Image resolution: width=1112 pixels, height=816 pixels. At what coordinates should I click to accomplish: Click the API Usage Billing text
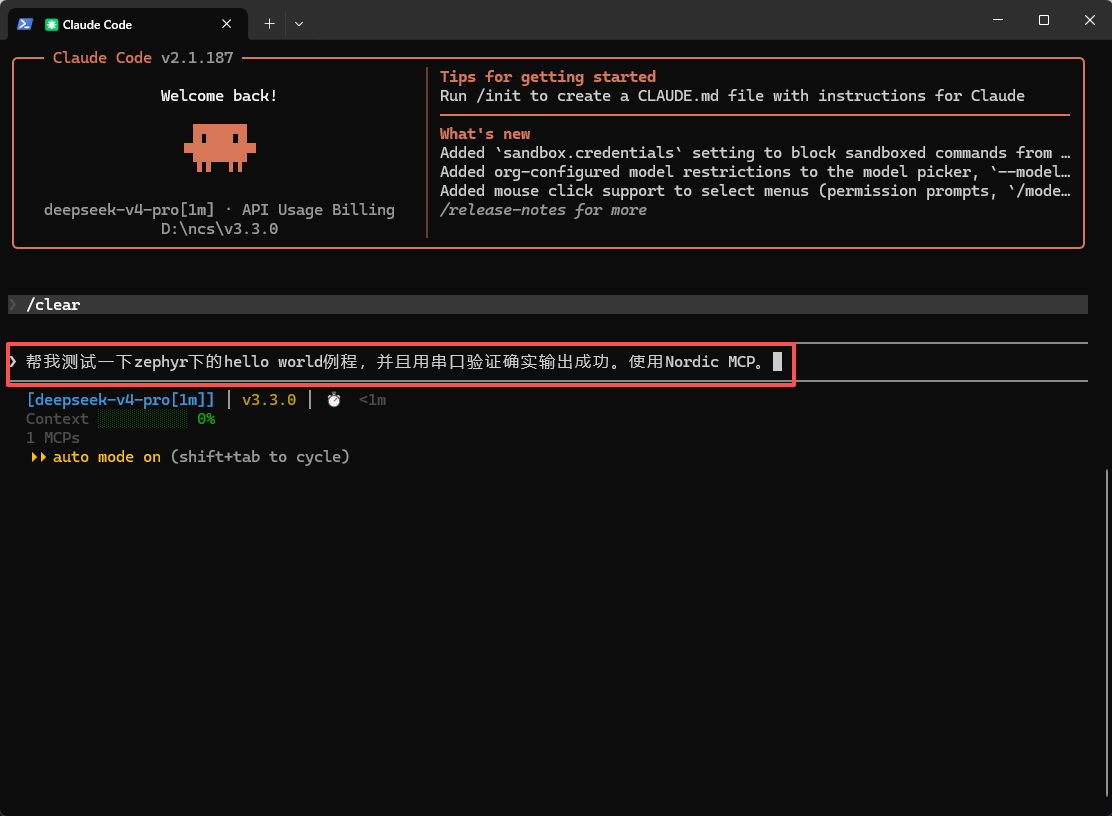pyautogui.click(x=318, y=210)
